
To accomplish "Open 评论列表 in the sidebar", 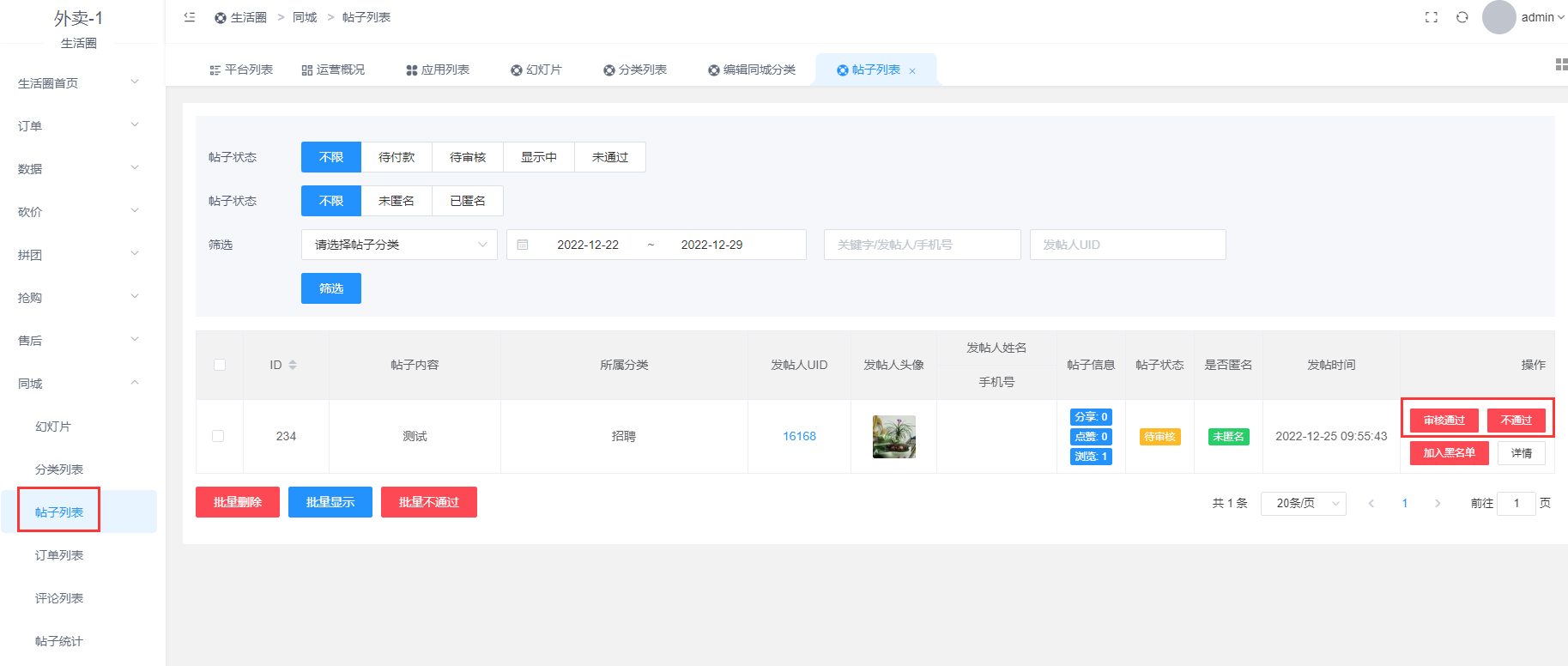I will [x=59, y=598].
